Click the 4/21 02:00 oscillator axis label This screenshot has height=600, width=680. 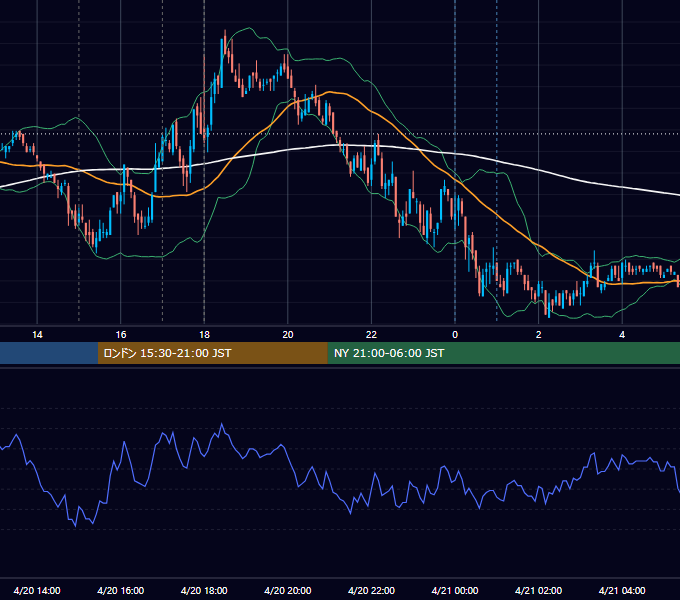pos(539,590)
